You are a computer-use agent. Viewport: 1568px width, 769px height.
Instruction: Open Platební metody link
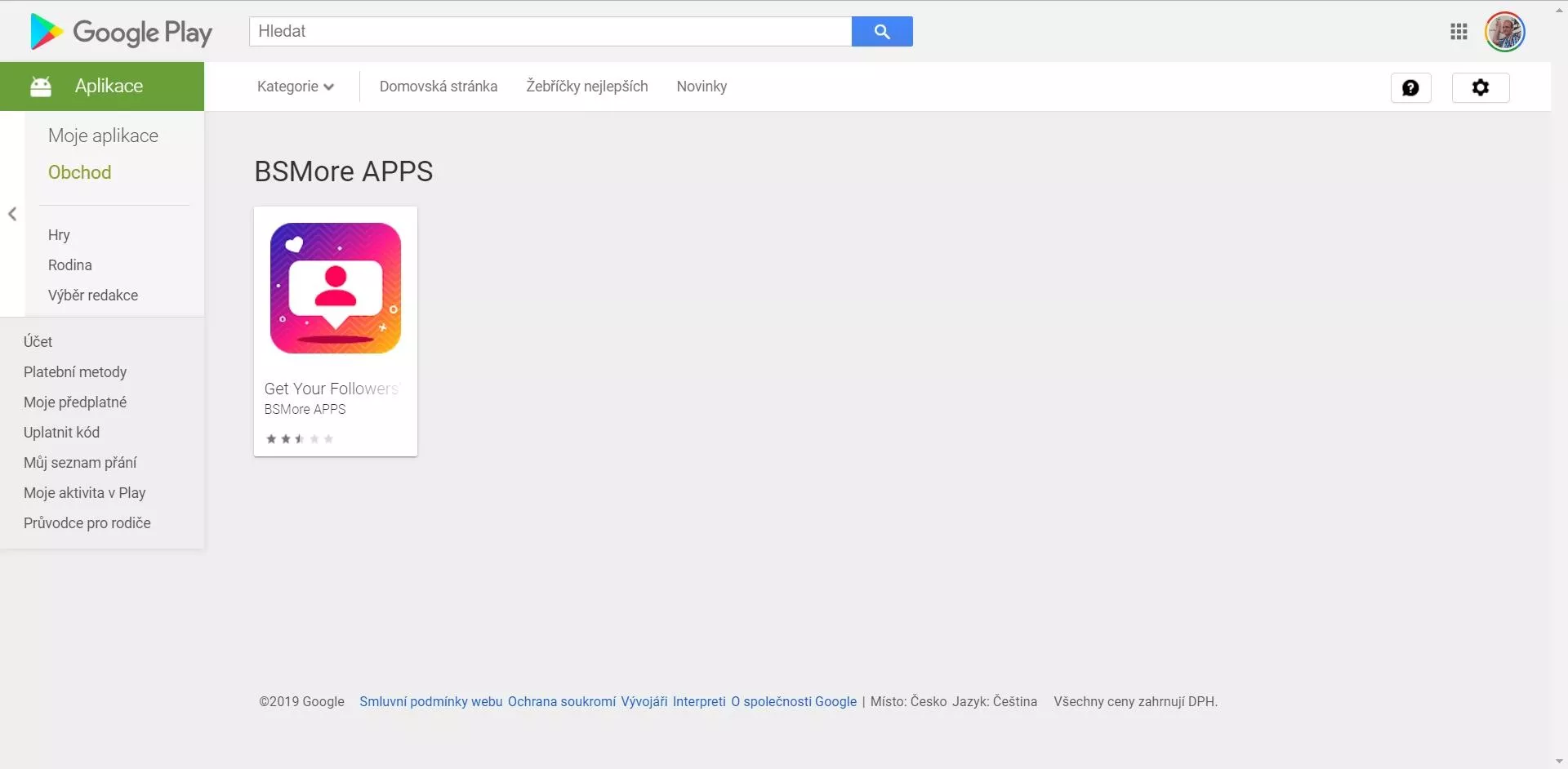(75, 372)
